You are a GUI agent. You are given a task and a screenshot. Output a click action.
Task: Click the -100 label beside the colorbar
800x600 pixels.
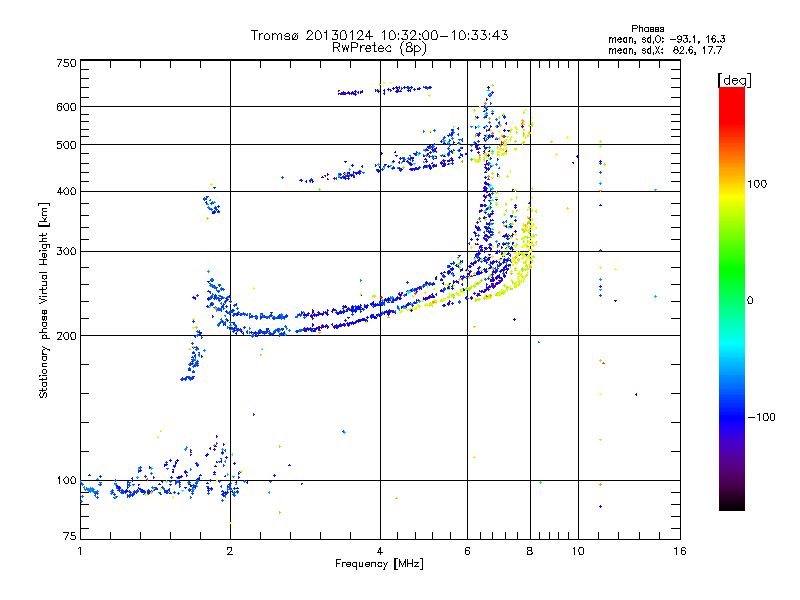[762, 417]
